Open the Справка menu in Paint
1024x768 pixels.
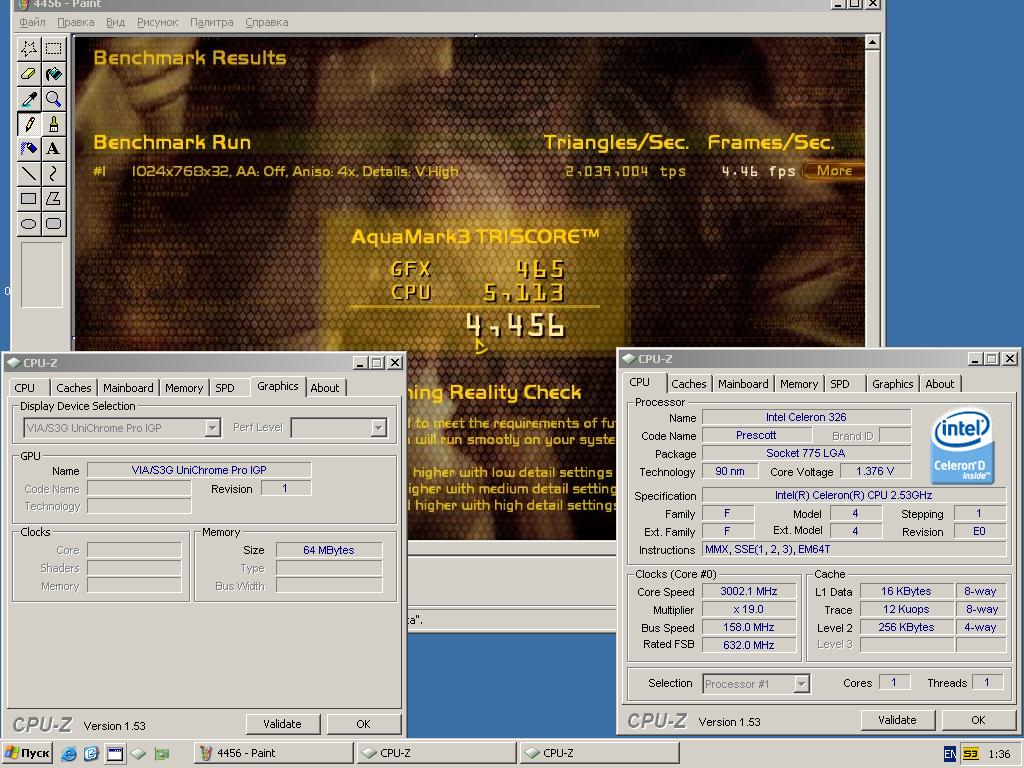266,22
